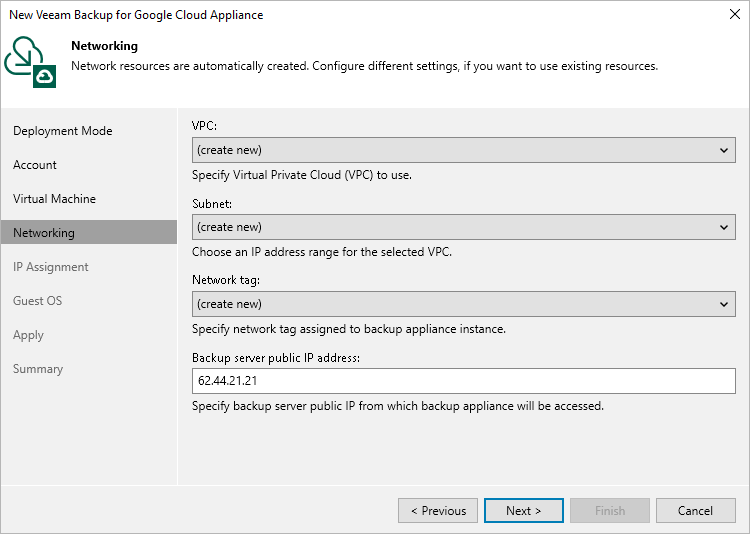Go to the Account step
Screen dimensions: 750x534
click(x=35, y=165)
